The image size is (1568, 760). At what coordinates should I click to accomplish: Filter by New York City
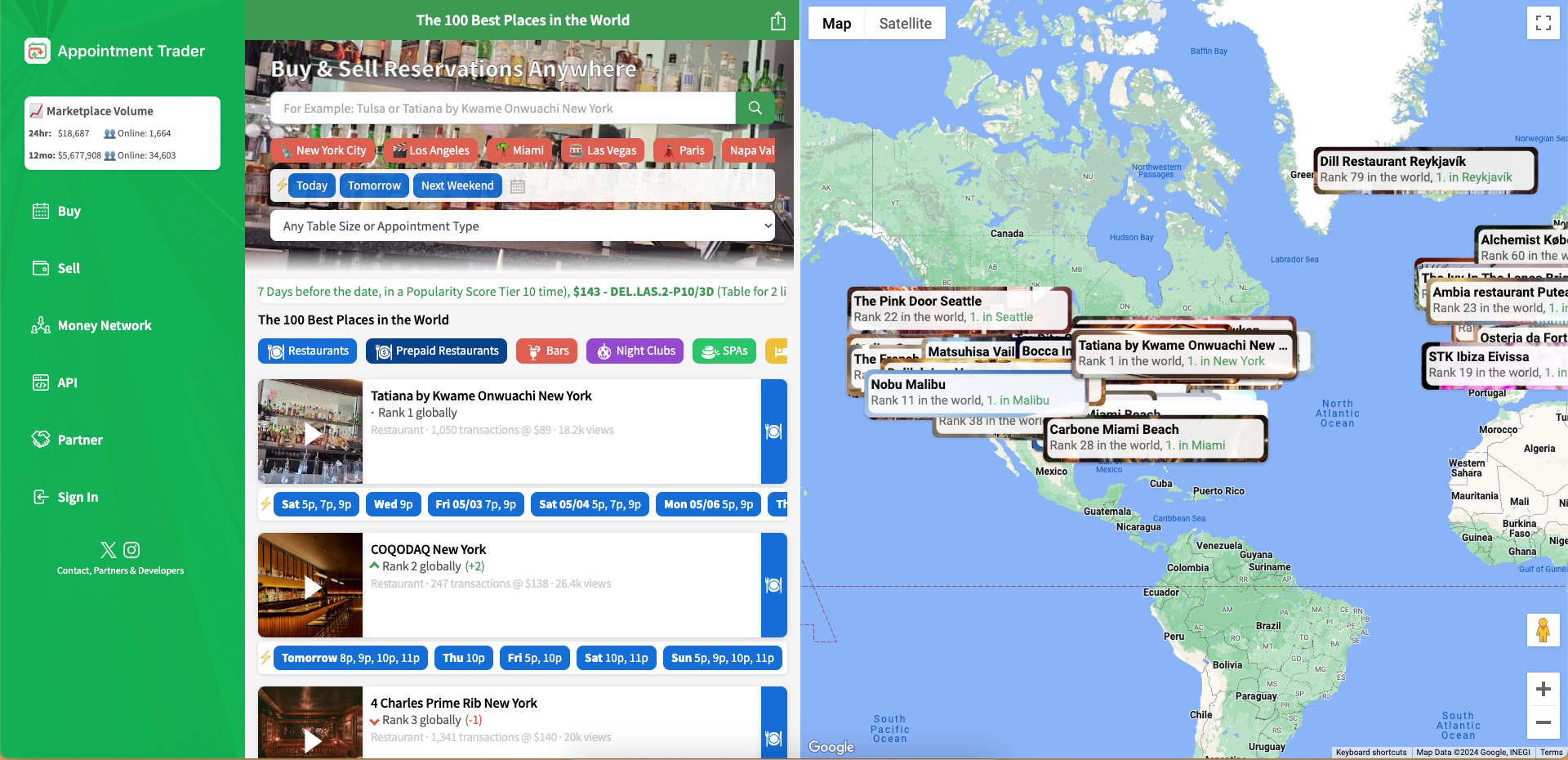[323, 150]
